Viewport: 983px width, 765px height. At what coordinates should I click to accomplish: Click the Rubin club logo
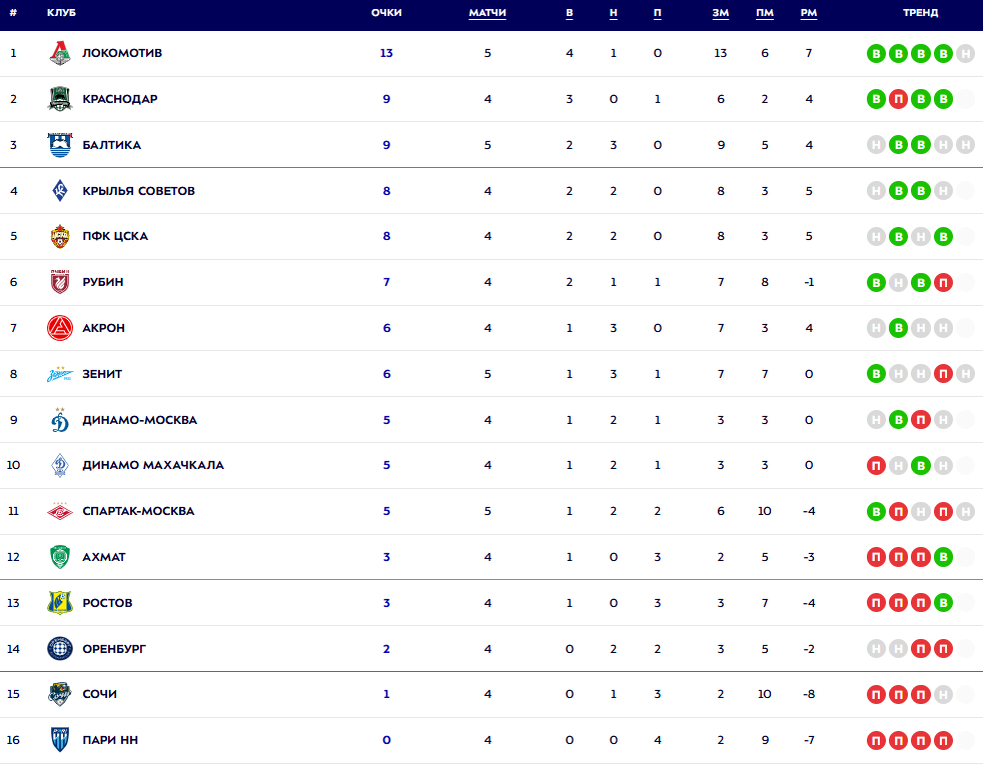click(x=61, y=283)
